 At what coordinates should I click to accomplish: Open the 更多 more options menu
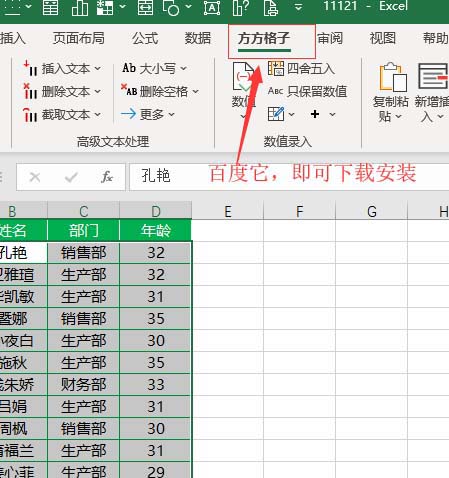[x=148, y=114]
